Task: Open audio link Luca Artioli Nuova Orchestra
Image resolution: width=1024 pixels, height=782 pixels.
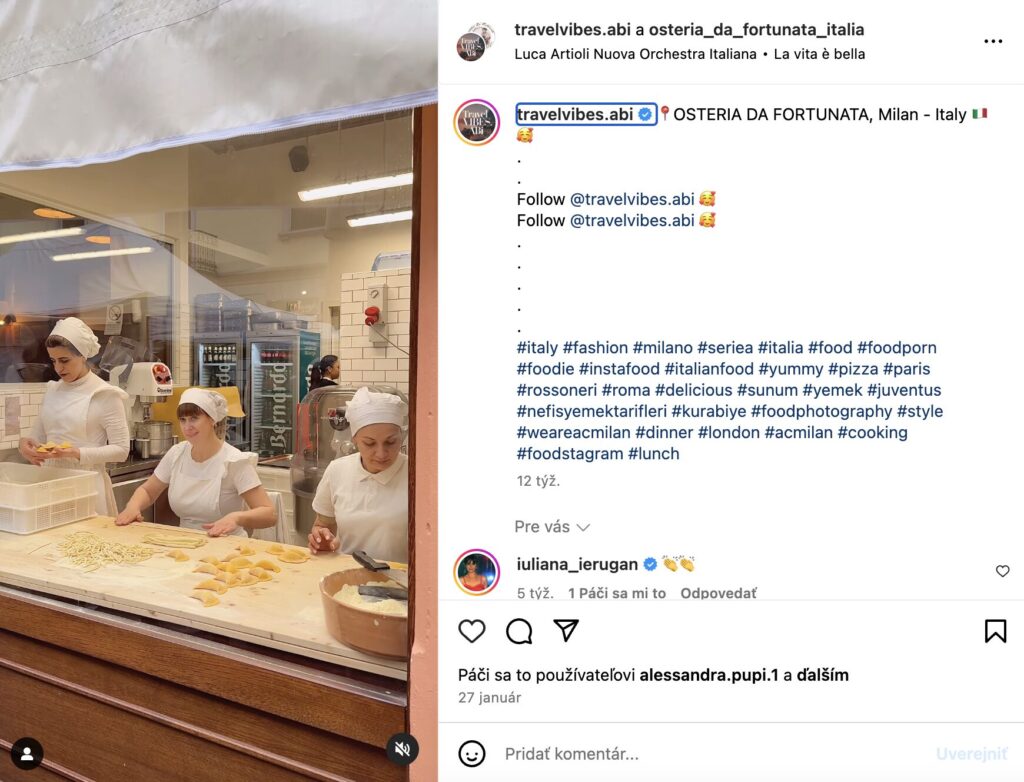Action: coord(635,54)
